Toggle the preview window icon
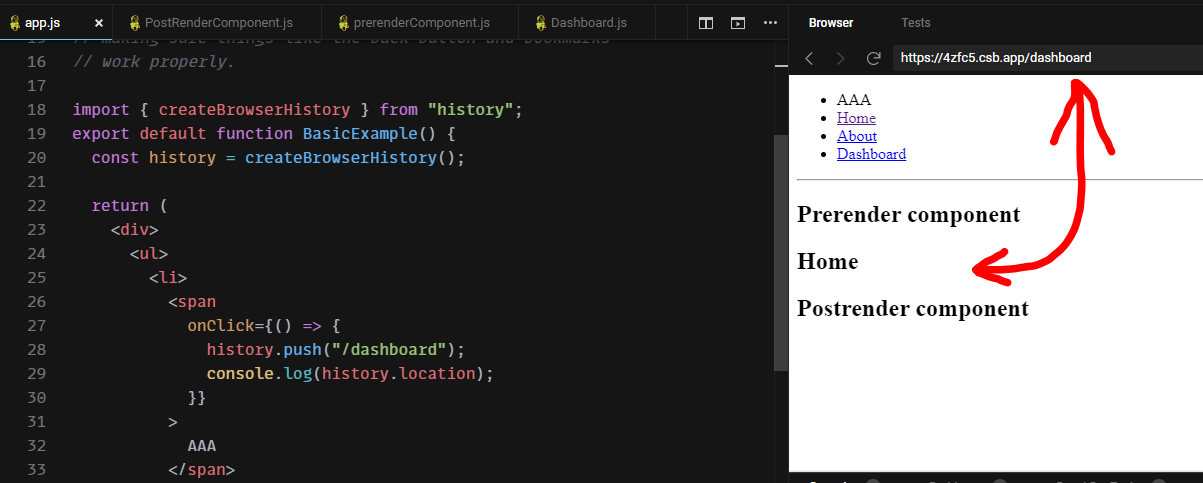The width and height of the screenshot is (1203, 483). click(x=738, y=22)
